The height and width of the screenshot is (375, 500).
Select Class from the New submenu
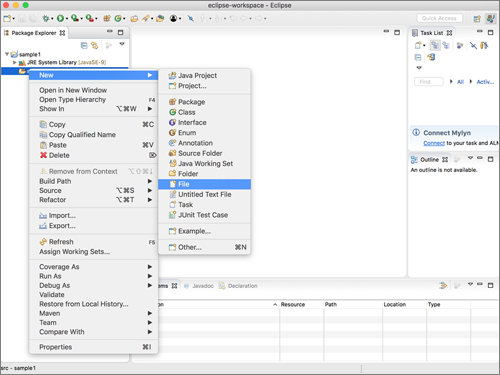[x=204, y=112]
